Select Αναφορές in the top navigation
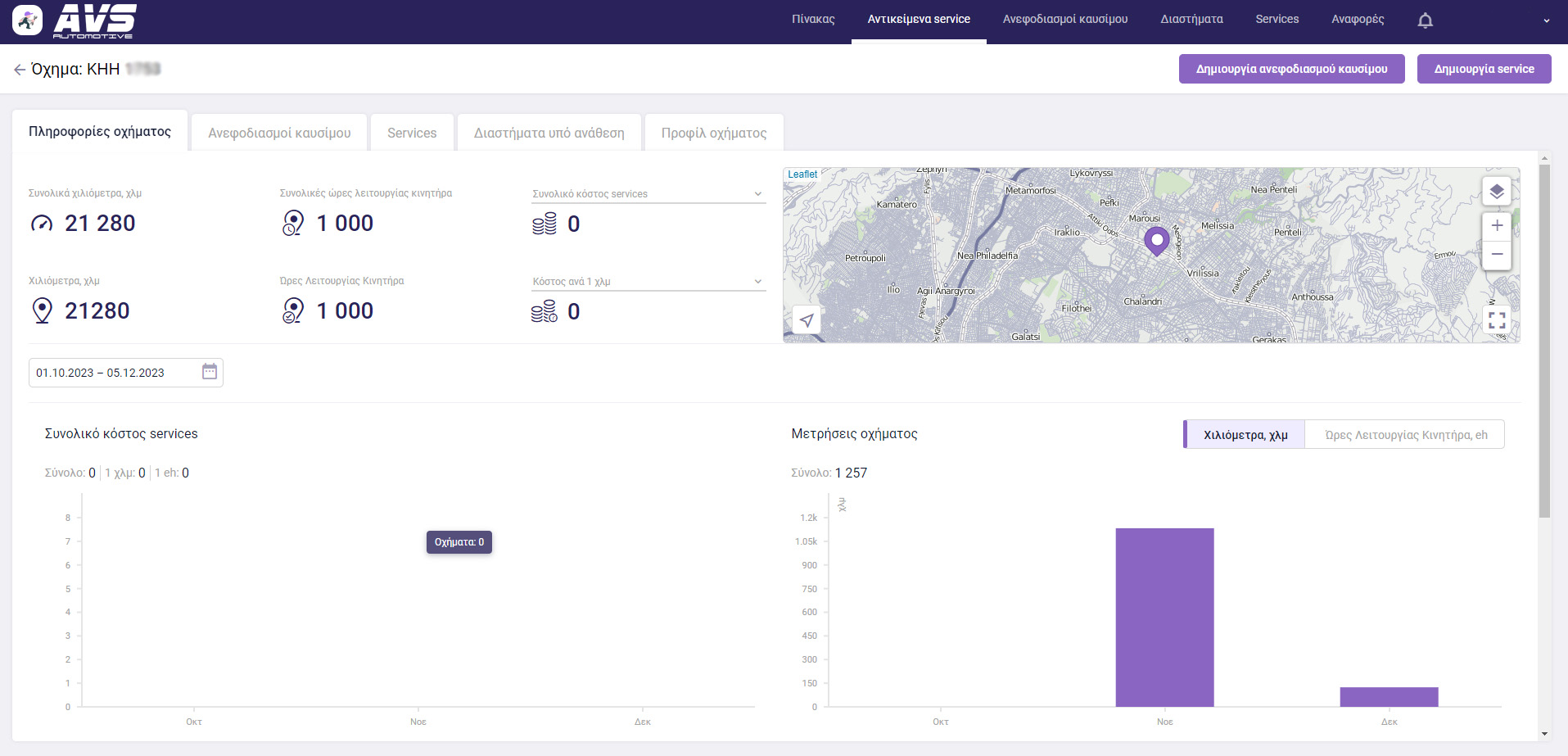The height and width of the screenshot is (756, 1568). (x=1357, y=19)
